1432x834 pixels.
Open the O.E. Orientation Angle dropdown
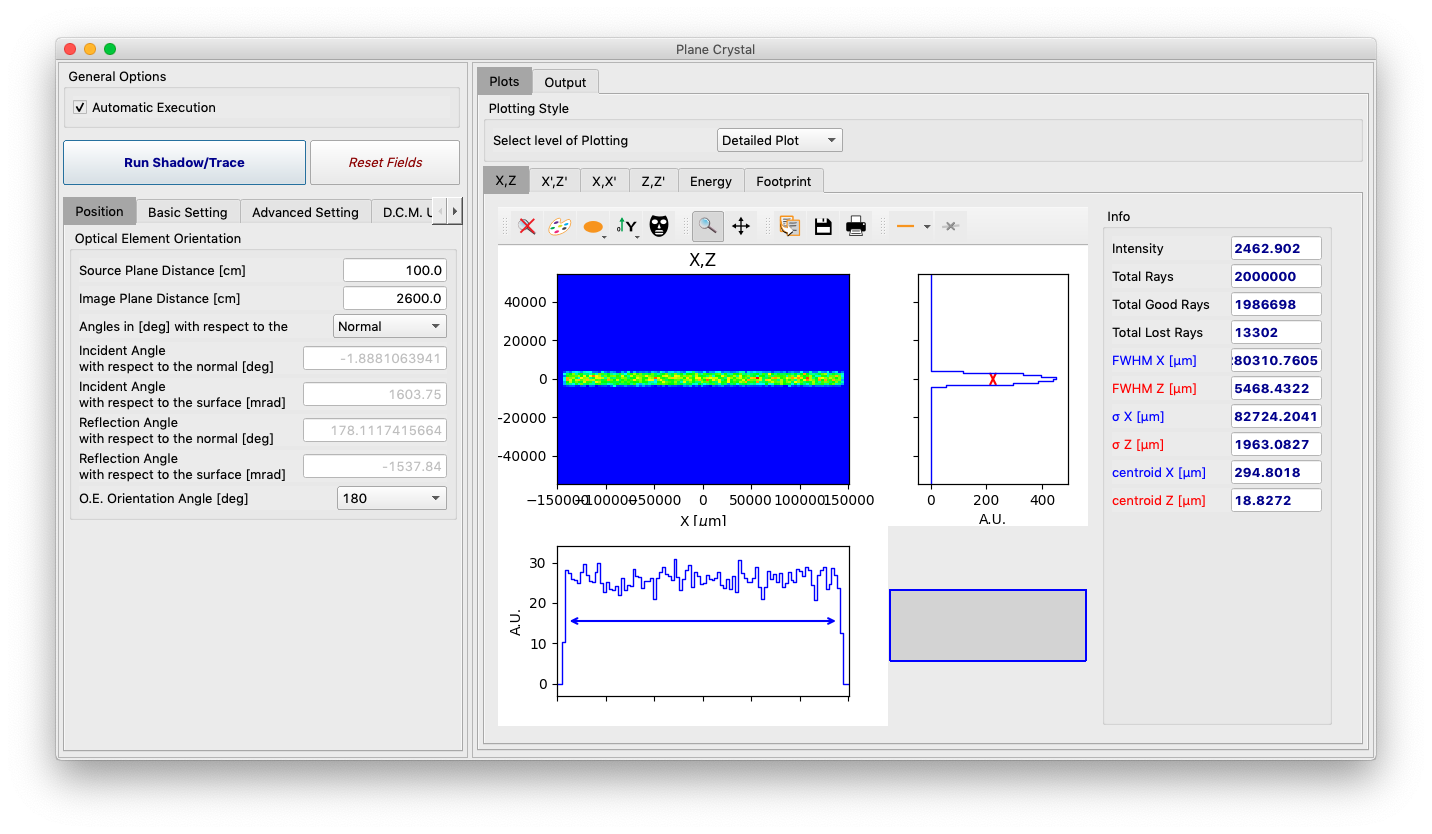click(x=391, y=497)
